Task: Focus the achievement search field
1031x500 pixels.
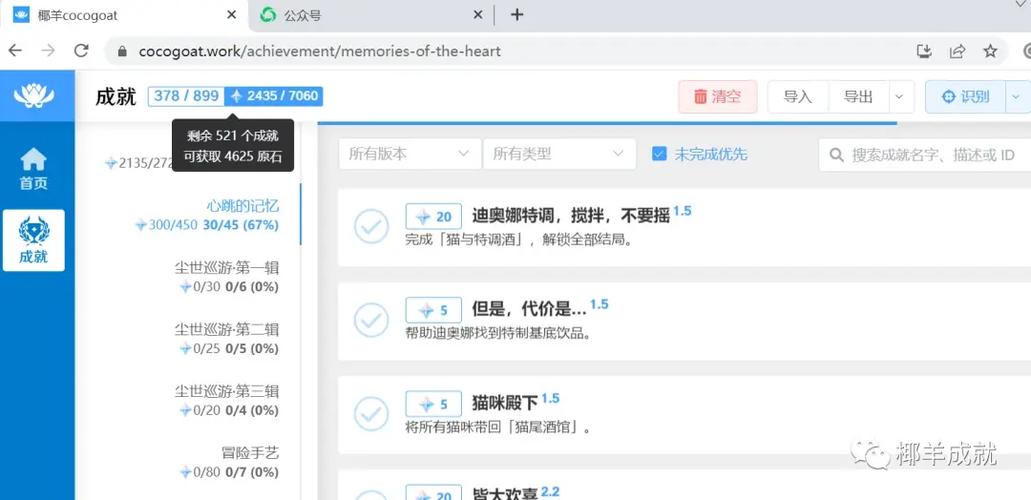Action: pos(927,155)
